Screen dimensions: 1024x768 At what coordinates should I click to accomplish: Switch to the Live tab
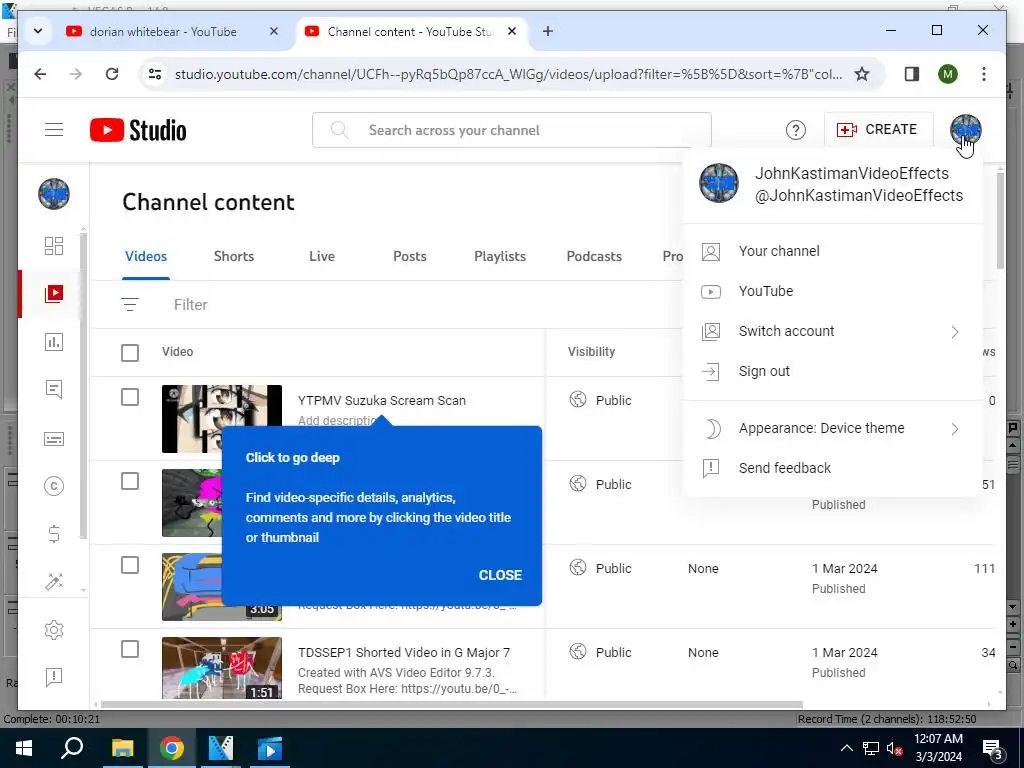tap(322, 256)
